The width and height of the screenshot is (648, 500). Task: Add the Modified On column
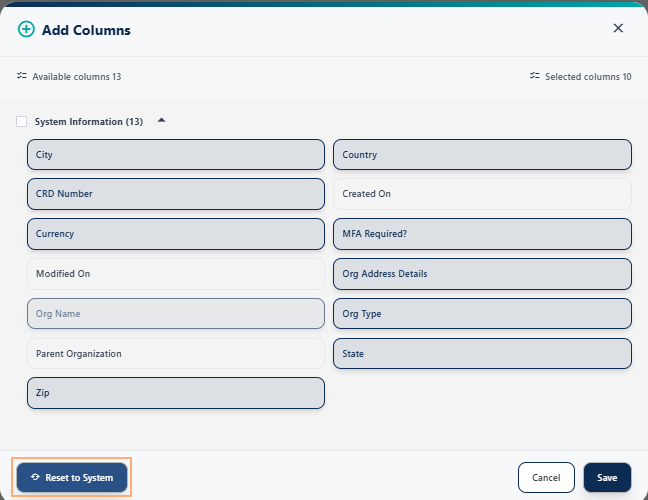(x=176, y=274)
